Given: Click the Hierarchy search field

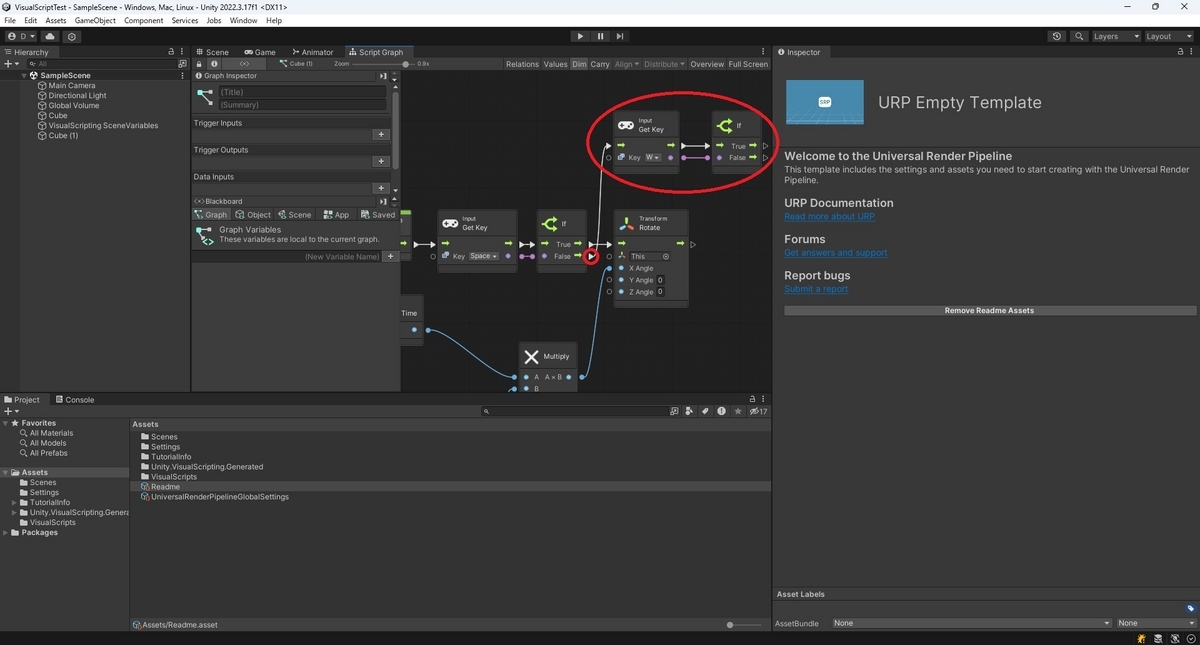Looking at the screenshot, I should click(x=100, y=63).
